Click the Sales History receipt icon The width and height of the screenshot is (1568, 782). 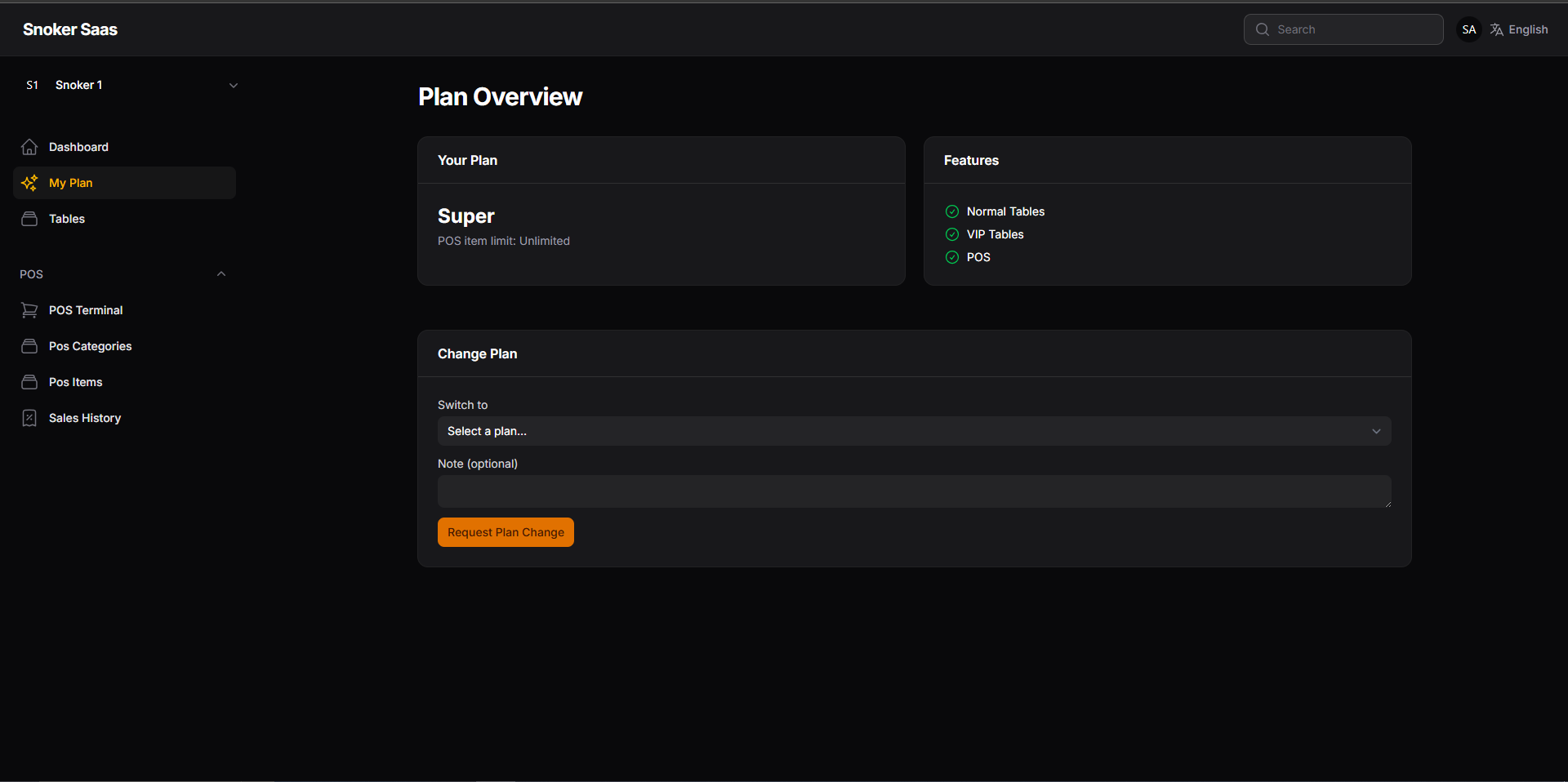[29, 418]
